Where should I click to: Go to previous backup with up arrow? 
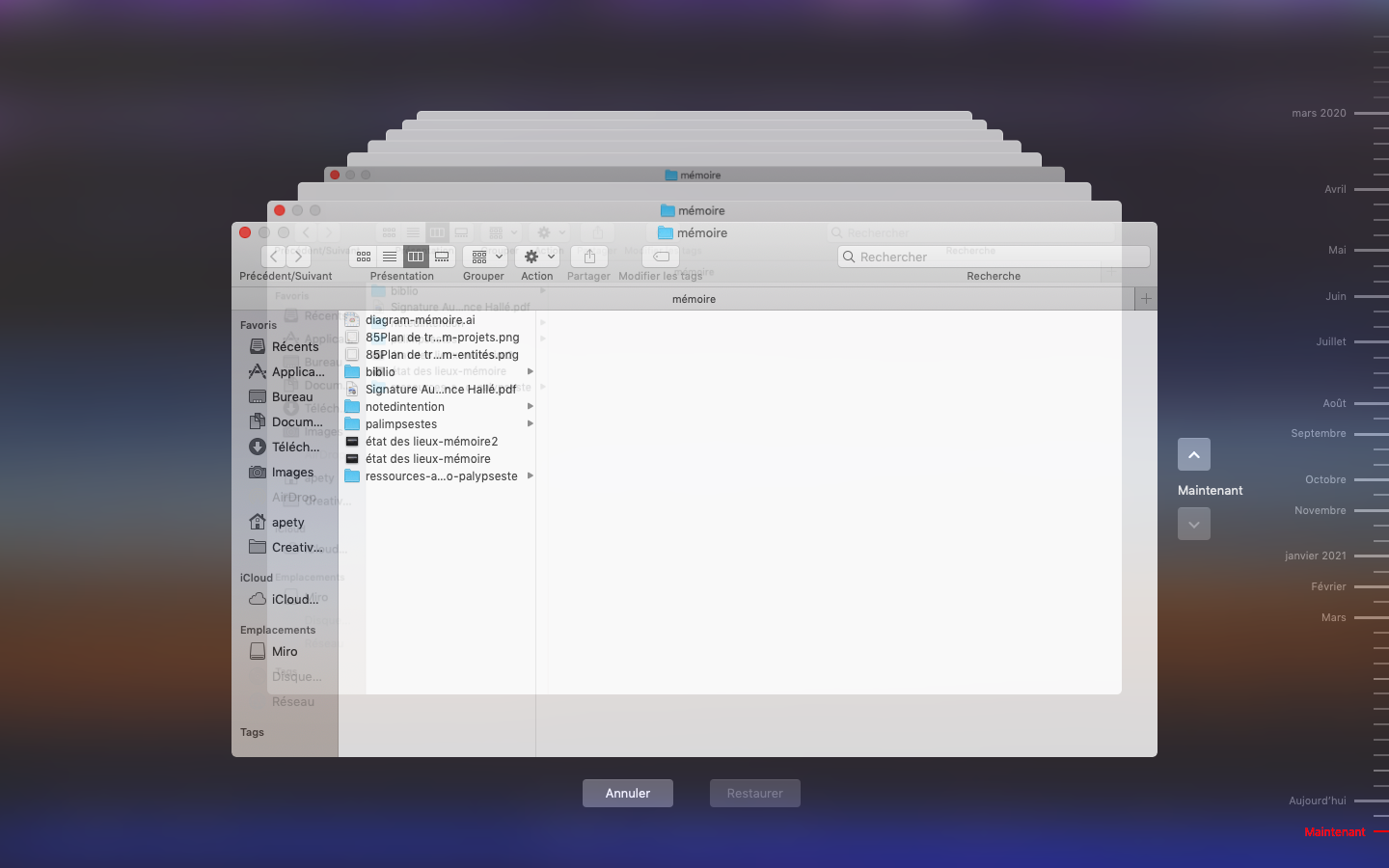tap(1193, 454)
